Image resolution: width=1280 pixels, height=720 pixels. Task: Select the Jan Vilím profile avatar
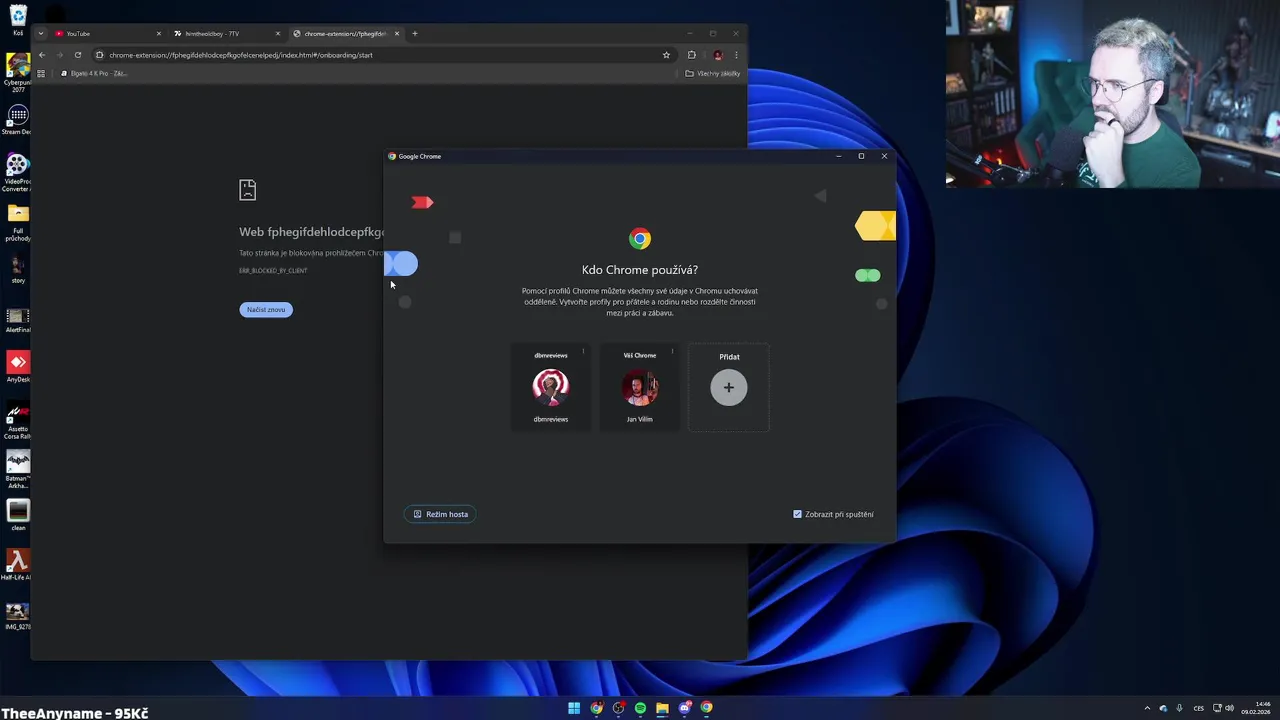pyautogui.click(x=640, y=387)
